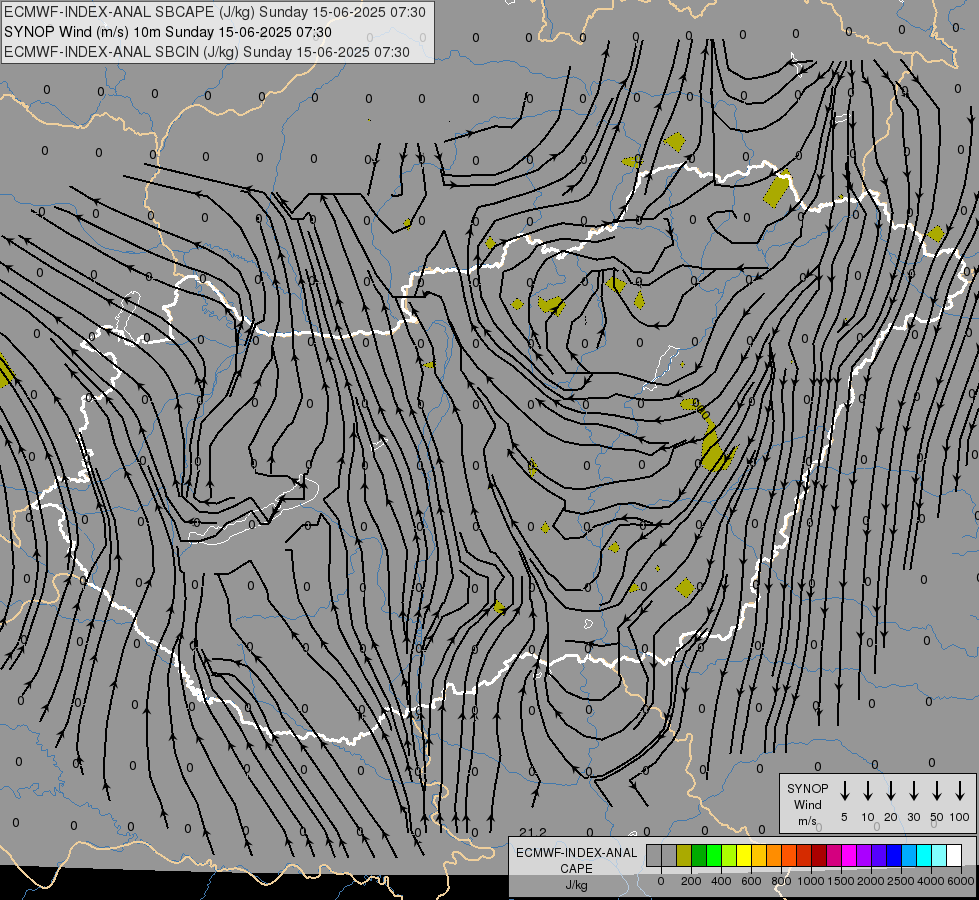Click the wind arrow above 10 m/s

867,791
